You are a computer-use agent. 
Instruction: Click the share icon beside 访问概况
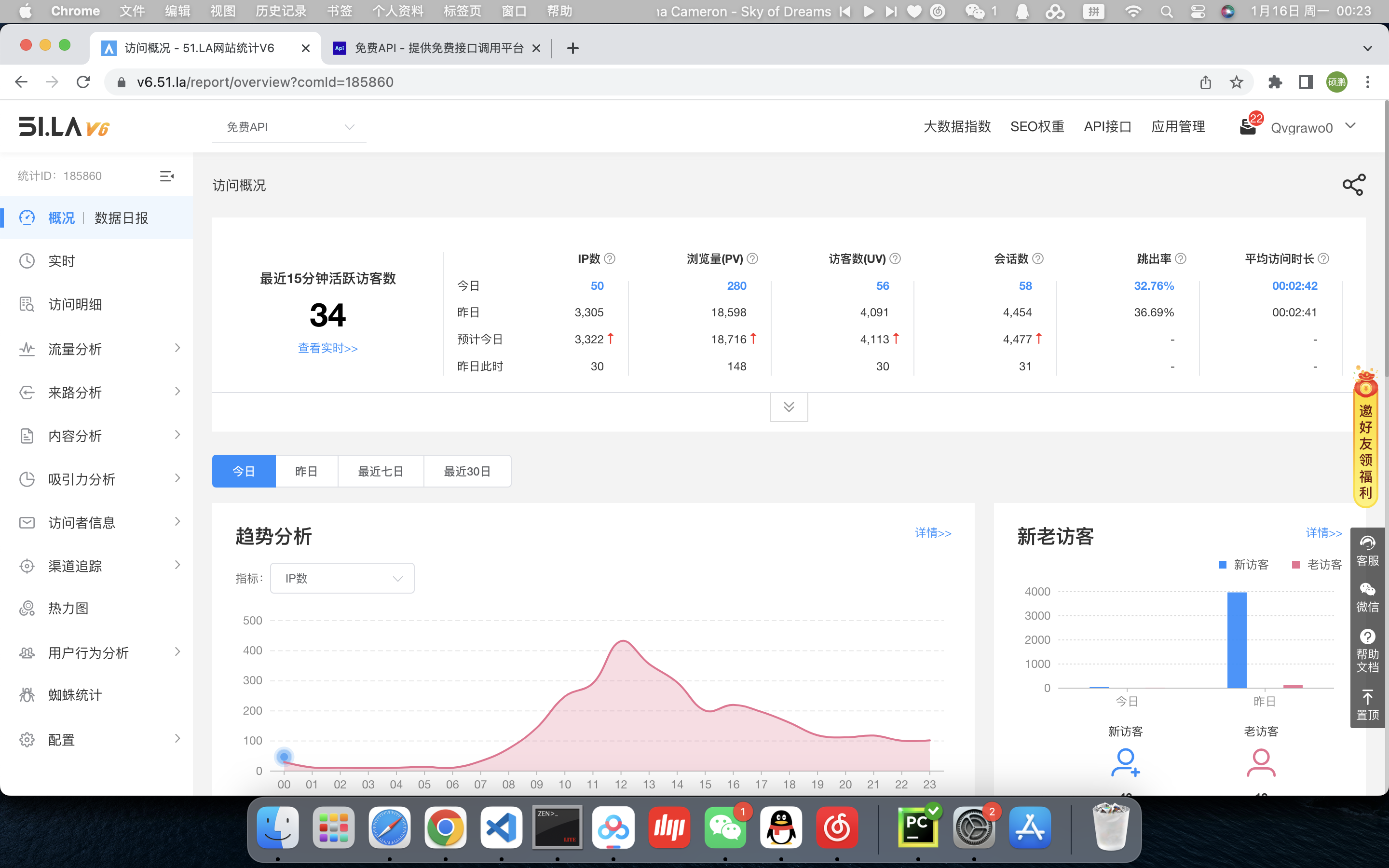(x=1353, y=185)
